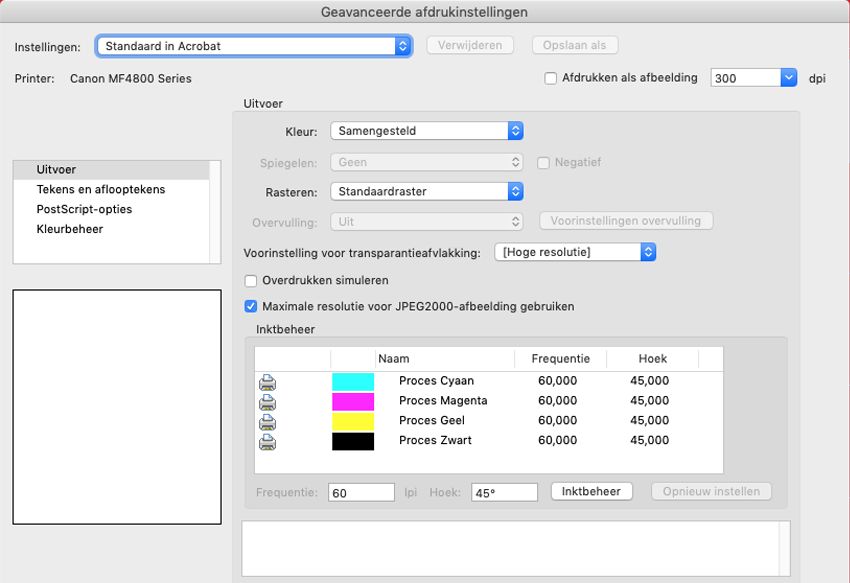Toggle printer icon for Proces Zwart
Viewport: 850px width, 583px height.
pyautogui.click(x=267, y=442)
